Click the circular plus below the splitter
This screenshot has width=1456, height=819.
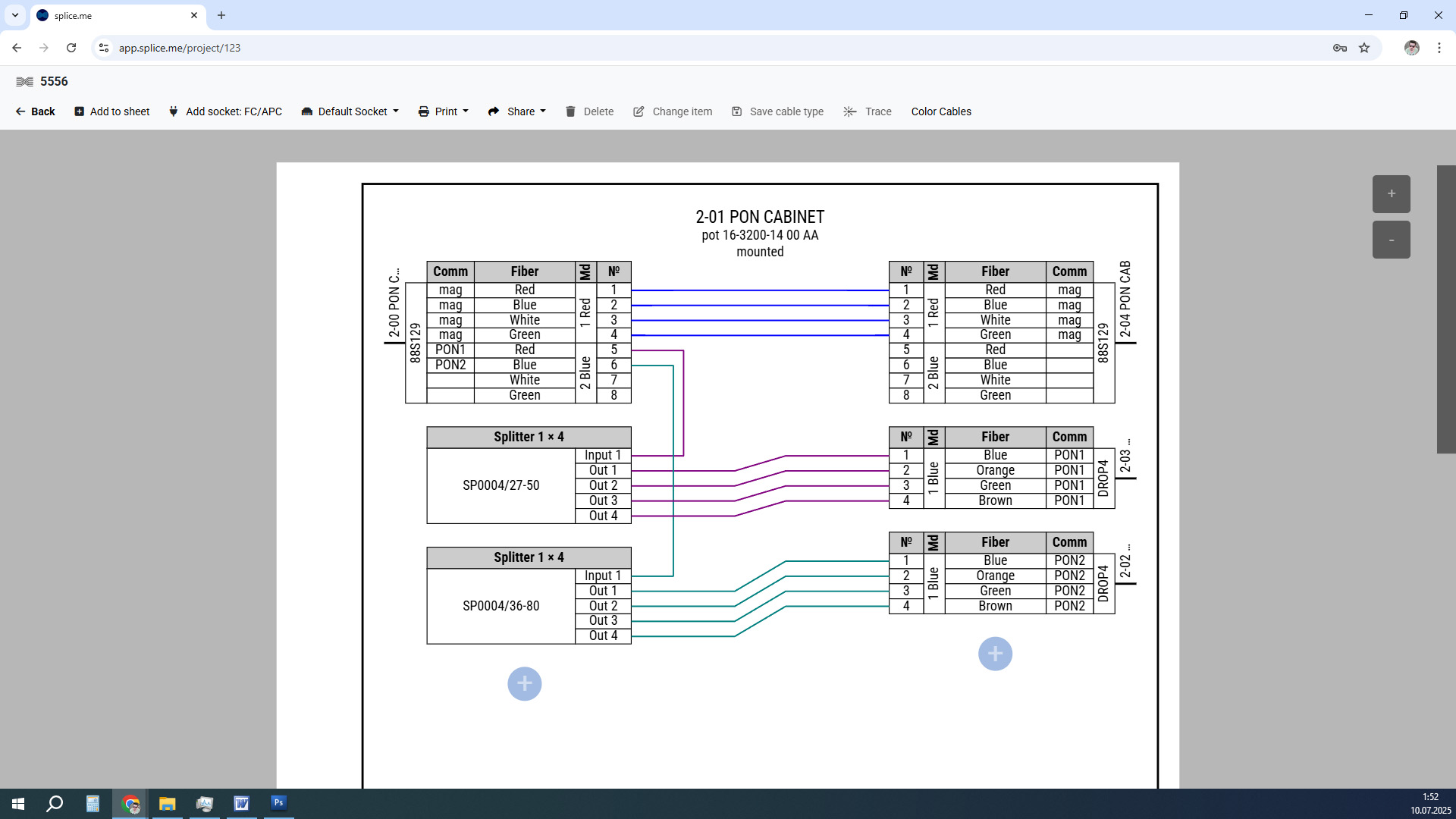click(x=524, y=683)
